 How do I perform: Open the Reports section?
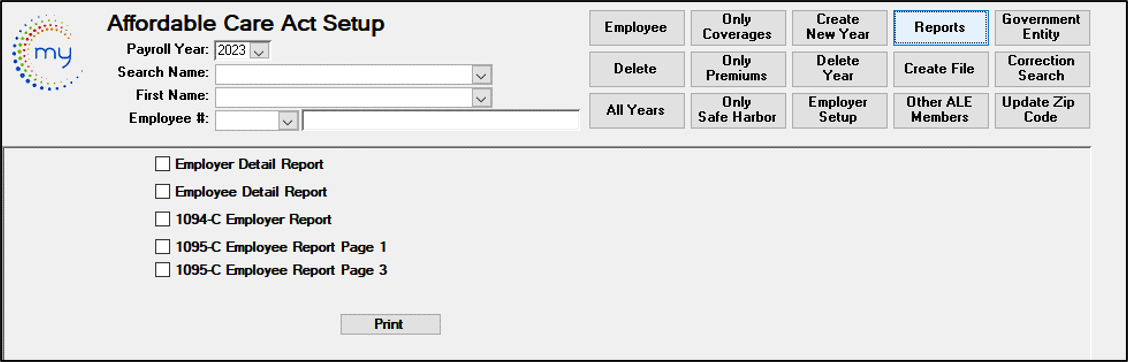coord(940,27)
